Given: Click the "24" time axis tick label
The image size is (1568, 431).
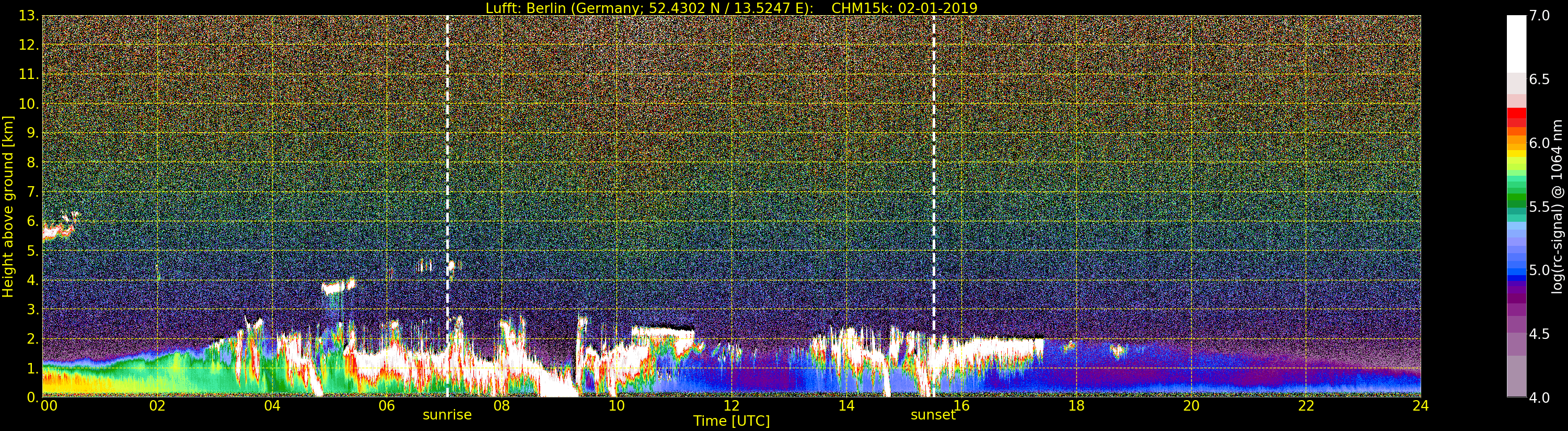Looking at the screenshot, I should coord(1421,405).
